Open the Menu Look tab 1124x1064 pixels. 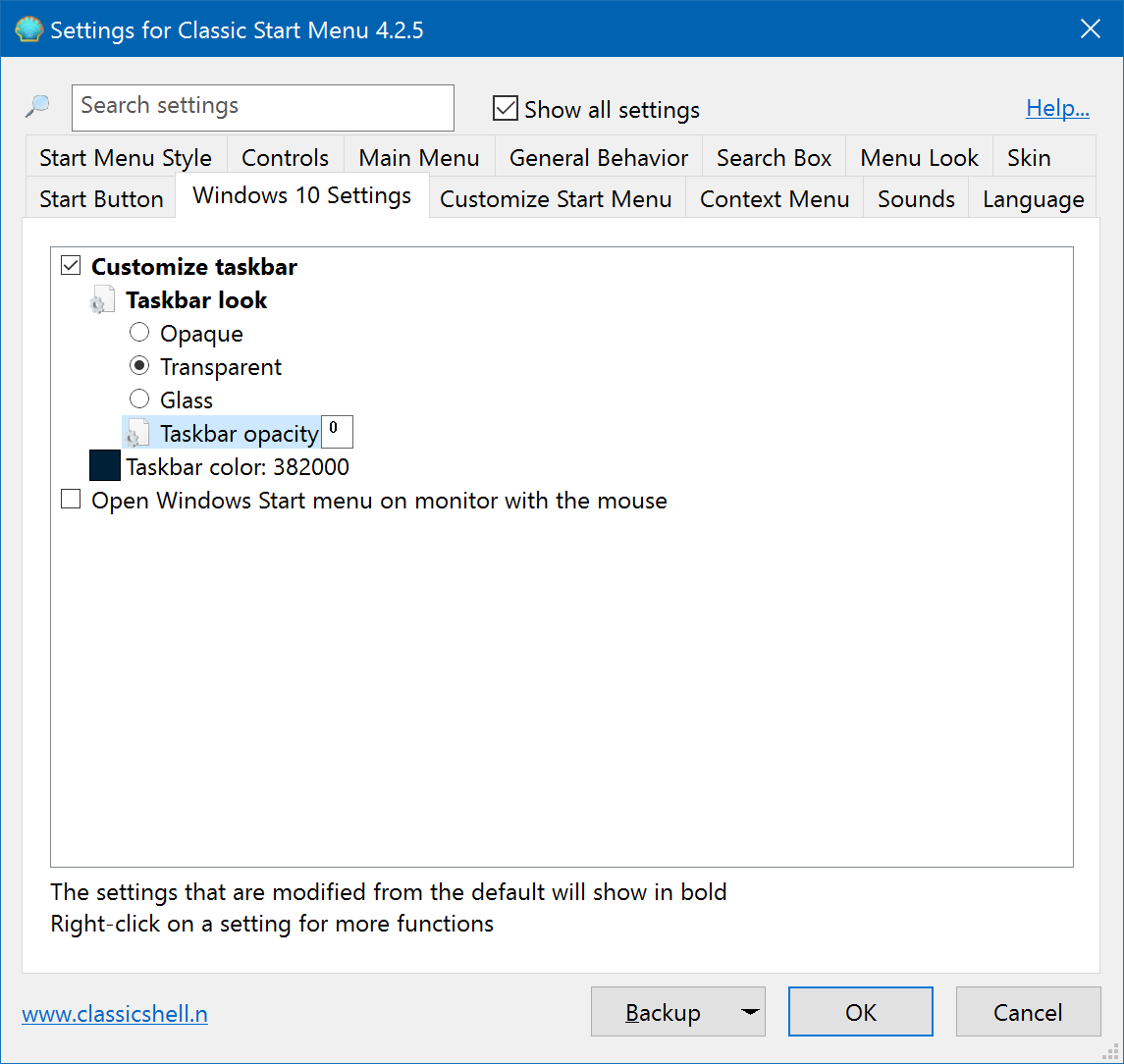919,157
